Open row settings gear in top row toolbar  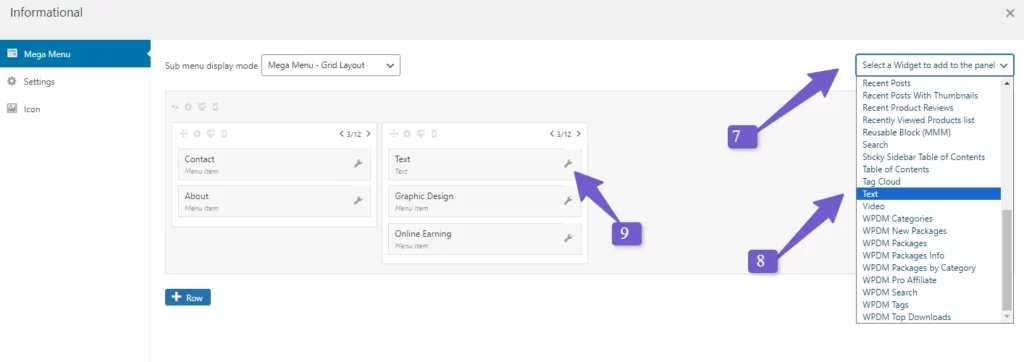coord(189,107)
